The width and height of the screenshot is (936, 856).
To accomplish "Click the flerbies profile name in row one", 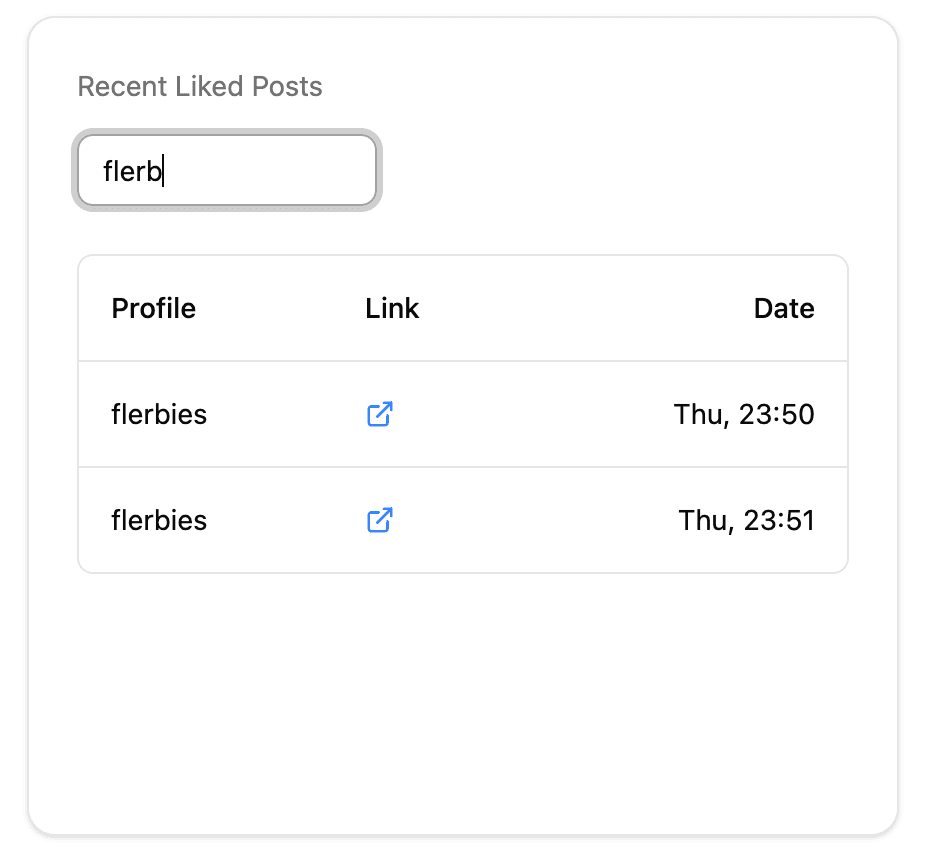I will (158, 414).
